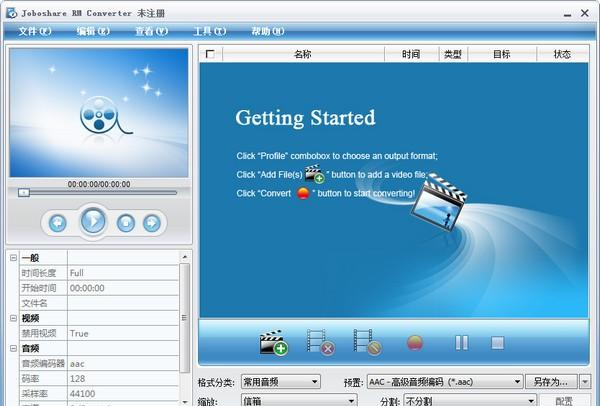Sort by the 时间 column header
Image resolution: width=600 pixels, height=406 pixels.
(411, 54)
